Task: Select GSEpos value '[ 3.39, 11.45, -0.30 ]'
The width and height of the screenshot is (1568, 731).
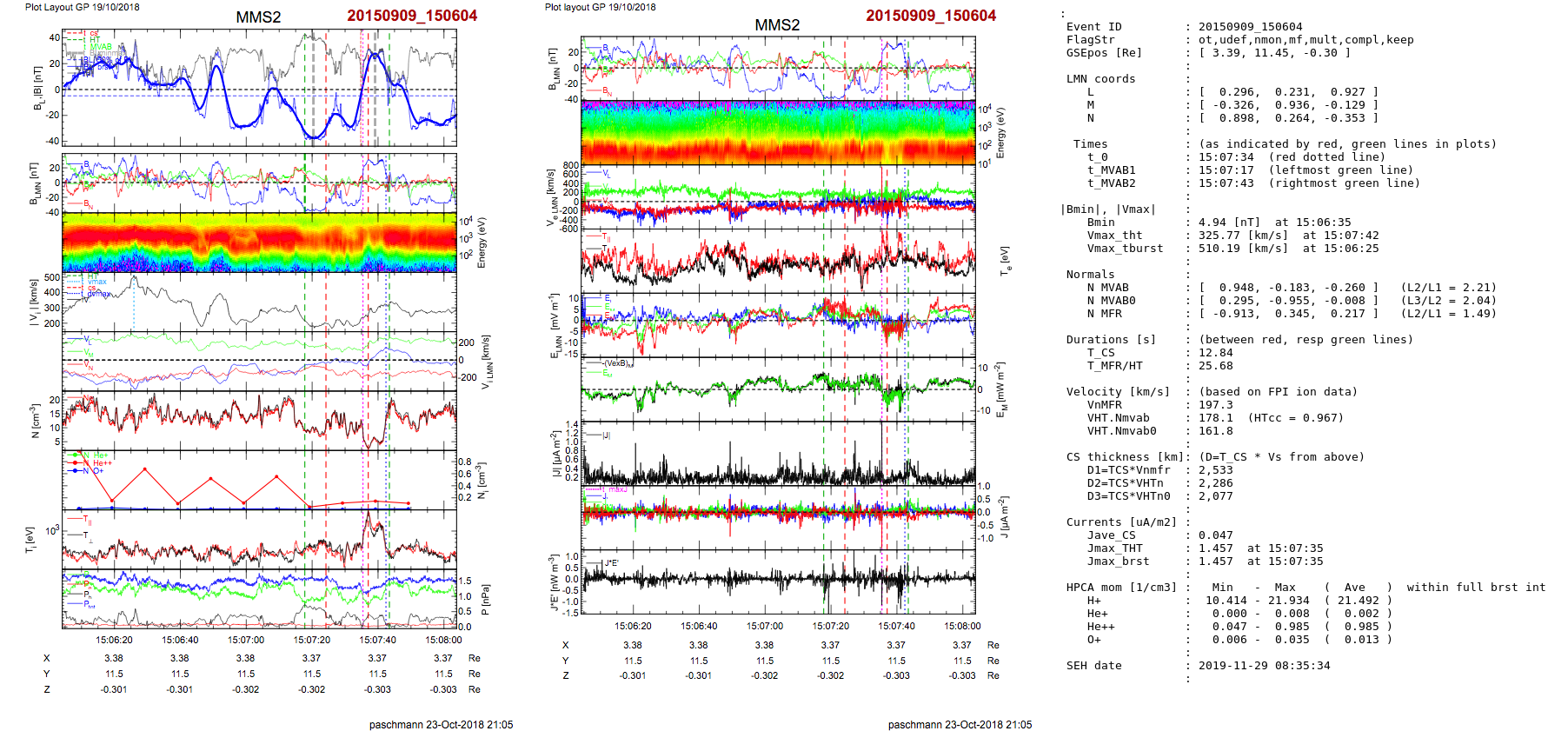Action: point(1275,53)
